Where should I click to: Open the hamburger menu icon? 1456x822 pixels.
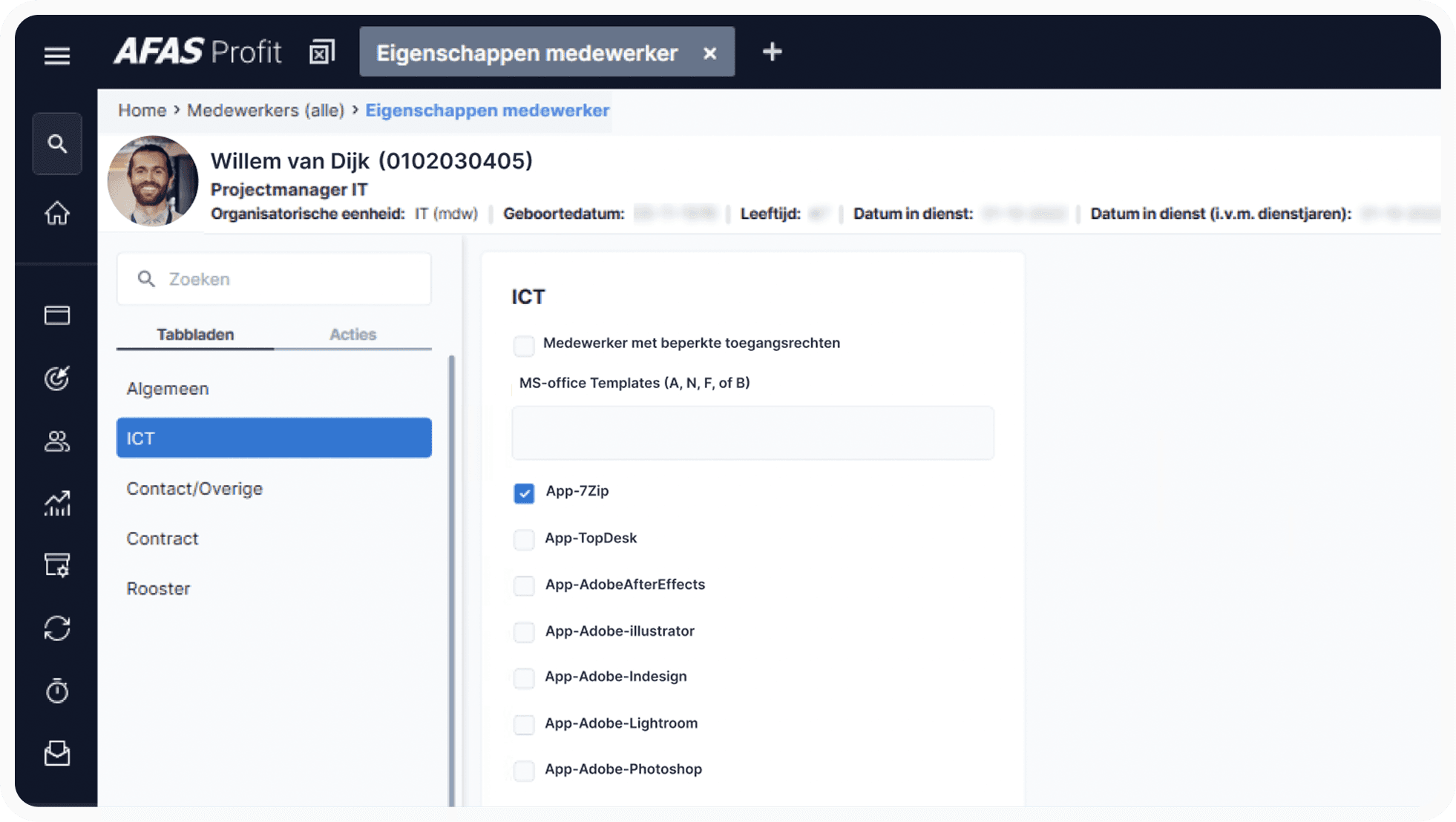point(57,56)
